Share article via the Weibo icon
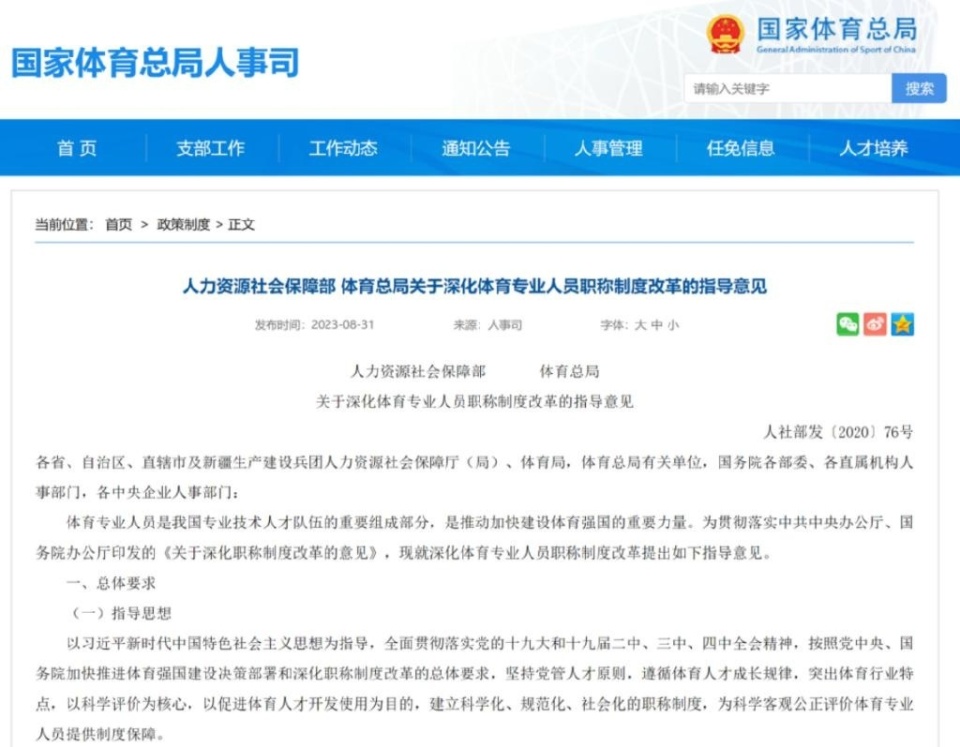 pos(875,324)
